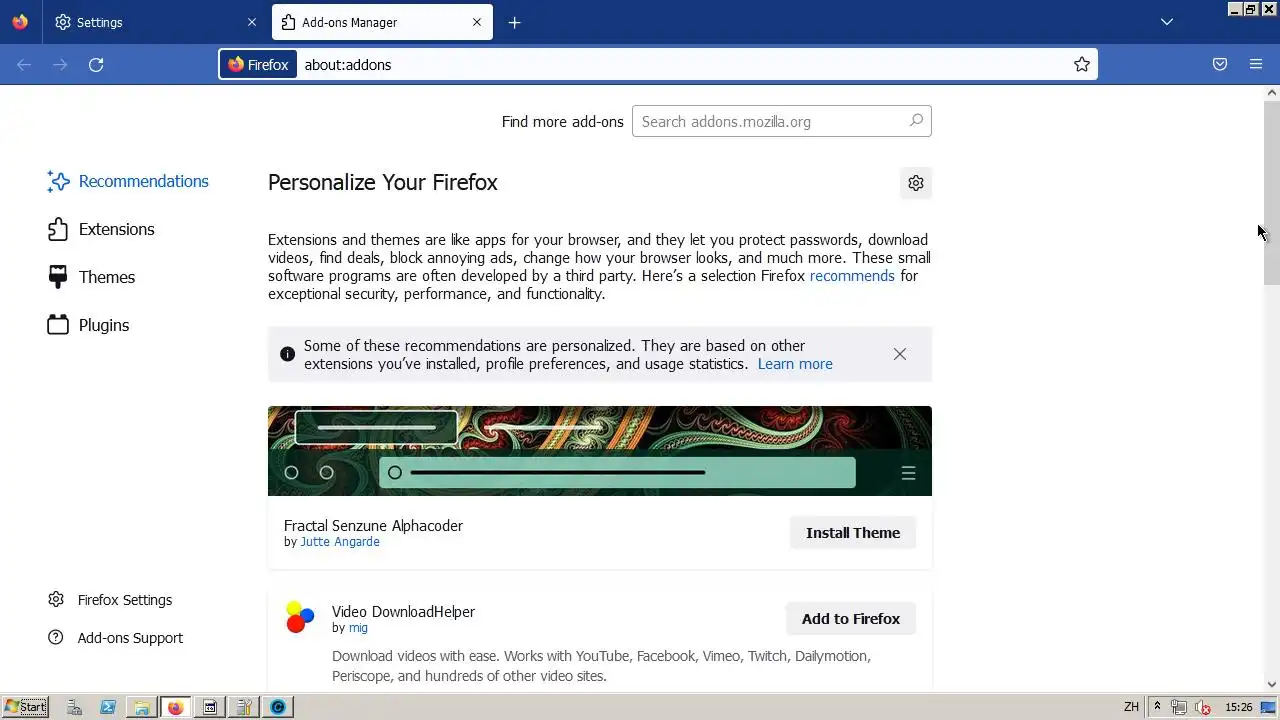Open Extensions category in sidebar
The height and width of the screenshot is (720, 1280).
pos(101,229)
